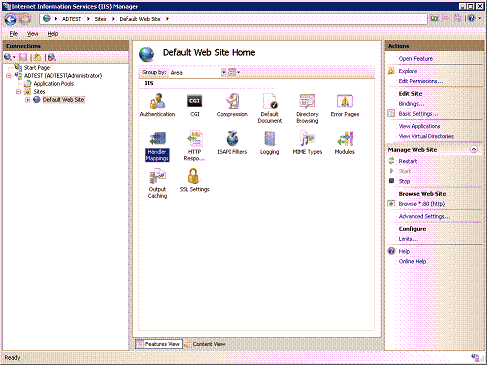The width and height of the screenshot is (487, 365).
Task: Open the Compression feature
Action: 232,105
